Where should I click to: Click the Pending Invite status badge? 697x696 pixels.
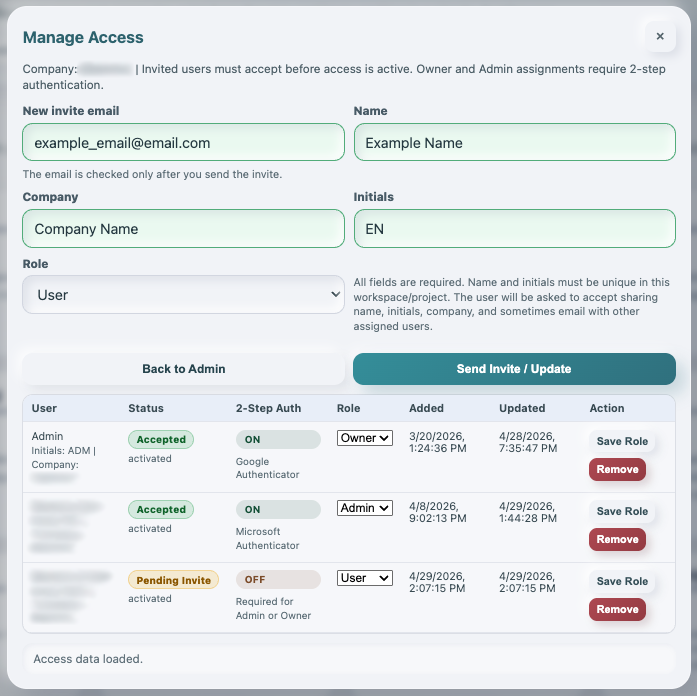click(x=173, y=580)
